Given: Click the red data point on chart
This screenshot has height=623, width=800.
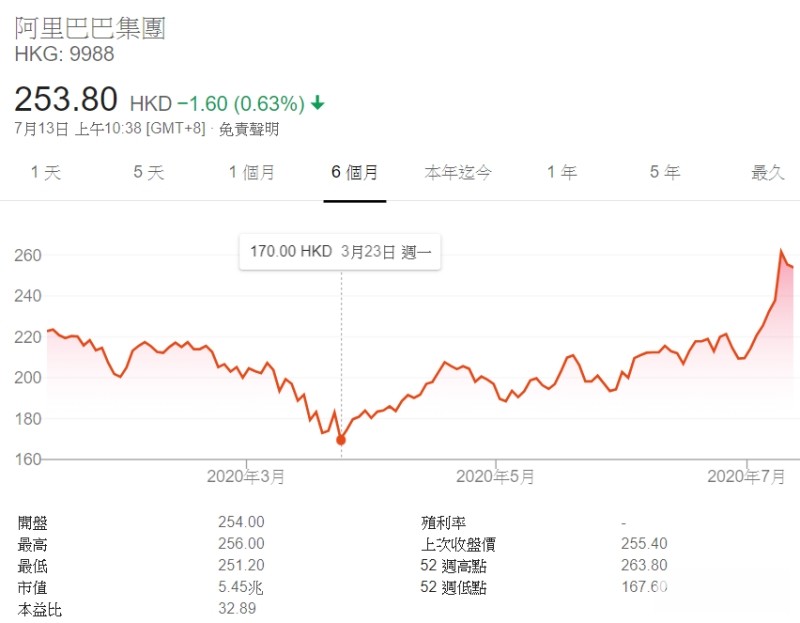Looking at the screenshot, I should point(341,440).
